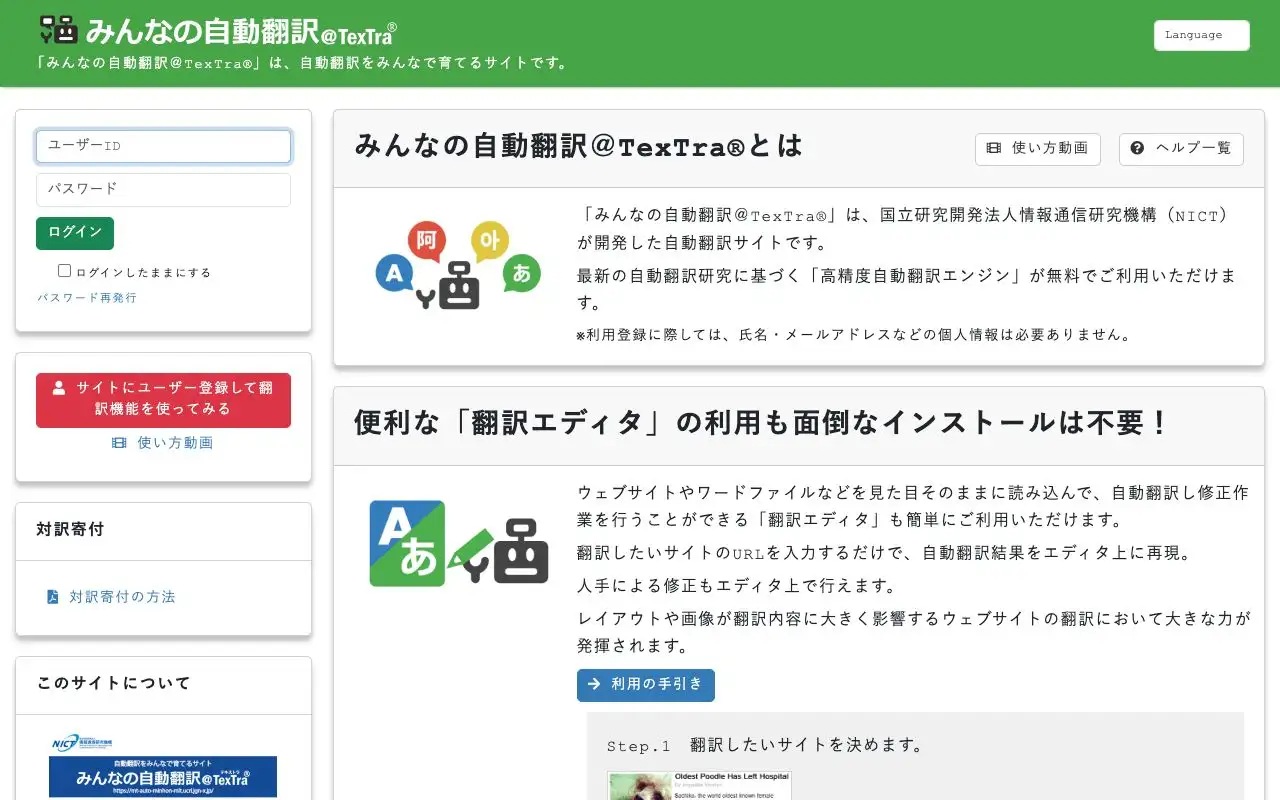The height and width of the screenshot is (800, 1280).
Task: Click the Oldest Poodle article thumbnail
Action: 699,785
